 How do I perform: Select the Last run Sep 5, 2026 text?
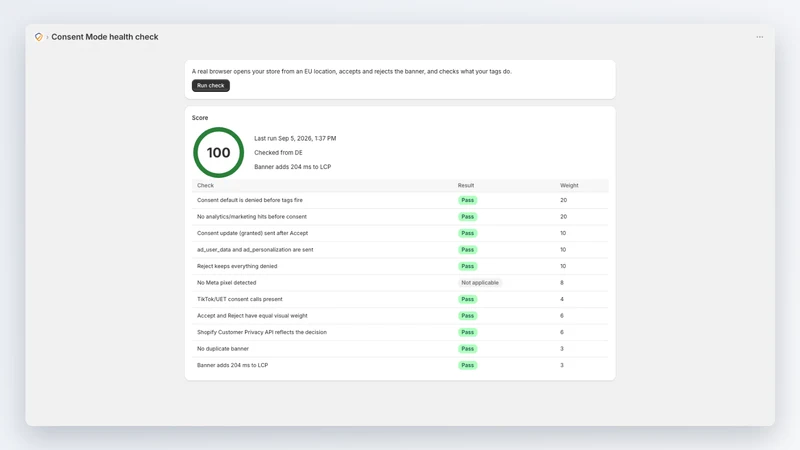click(295, 138)
